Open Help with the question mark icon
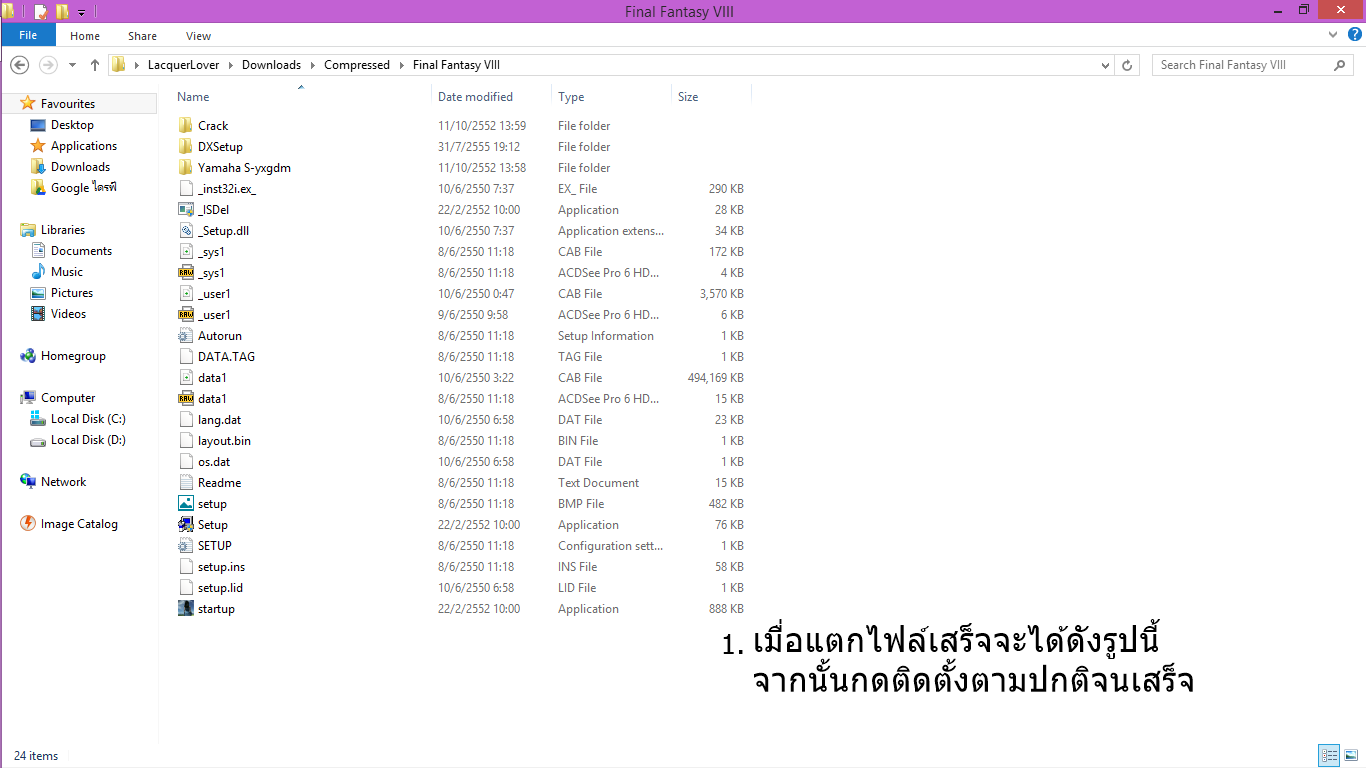Viewport: 1366px width, 768px height. [1355, 35]
